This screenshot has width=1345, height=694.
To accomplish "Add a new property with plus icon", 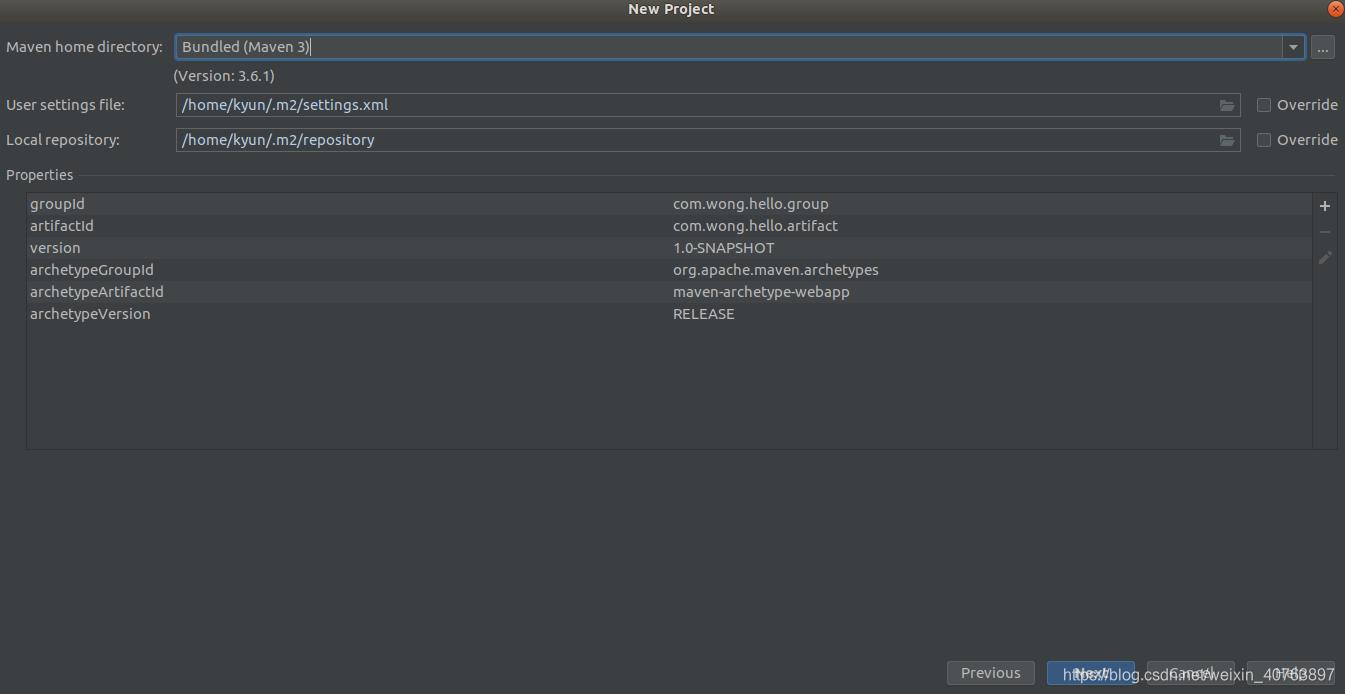I will point(1325,206).
